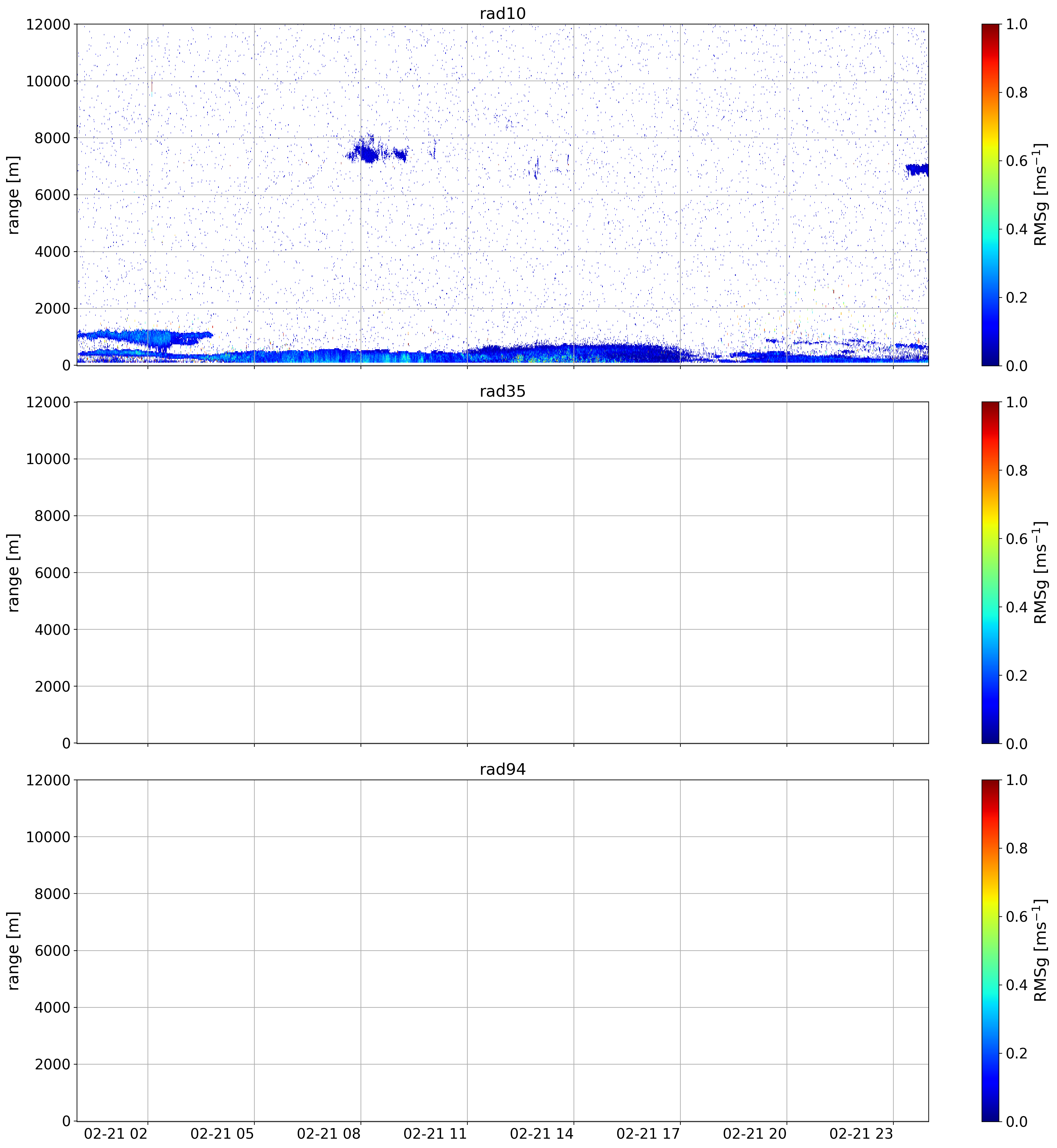This screenshot has height=1148, width=1057.
Task: Click the 2000 tick on rad94 y-axis
Action: tap(52, 1065)
